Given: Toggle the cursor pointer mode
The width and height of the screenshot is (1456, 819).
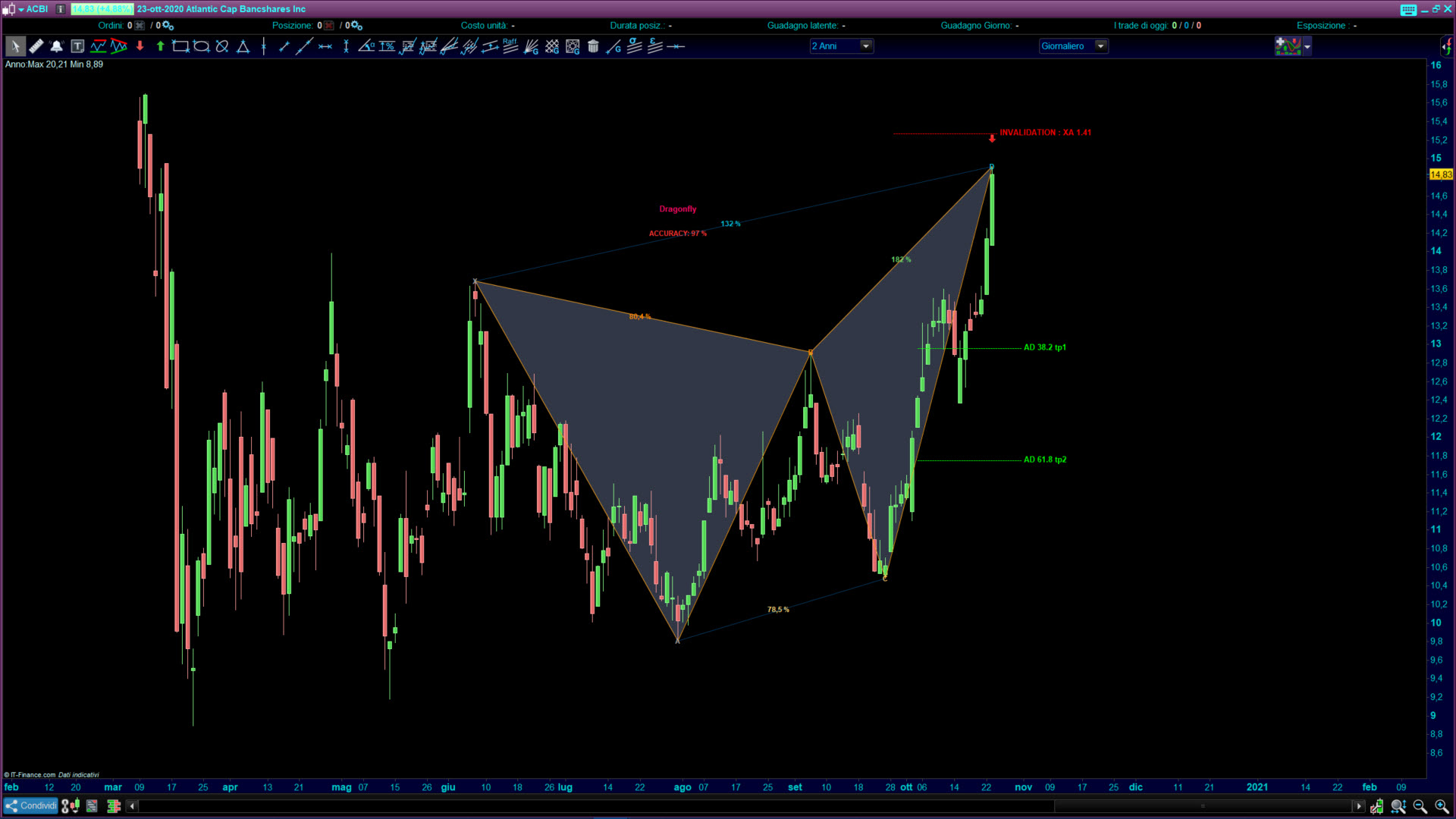Looking at the screenshot, I should [x=15, y=46].
